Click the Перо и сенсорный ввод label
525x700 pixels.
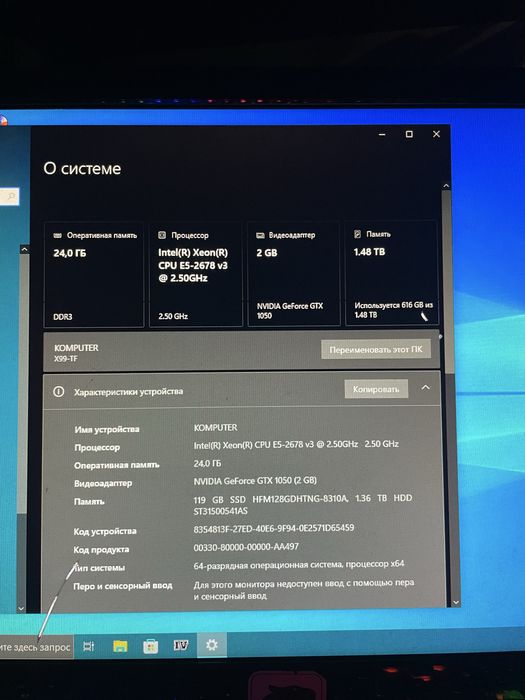pos(123,586)
